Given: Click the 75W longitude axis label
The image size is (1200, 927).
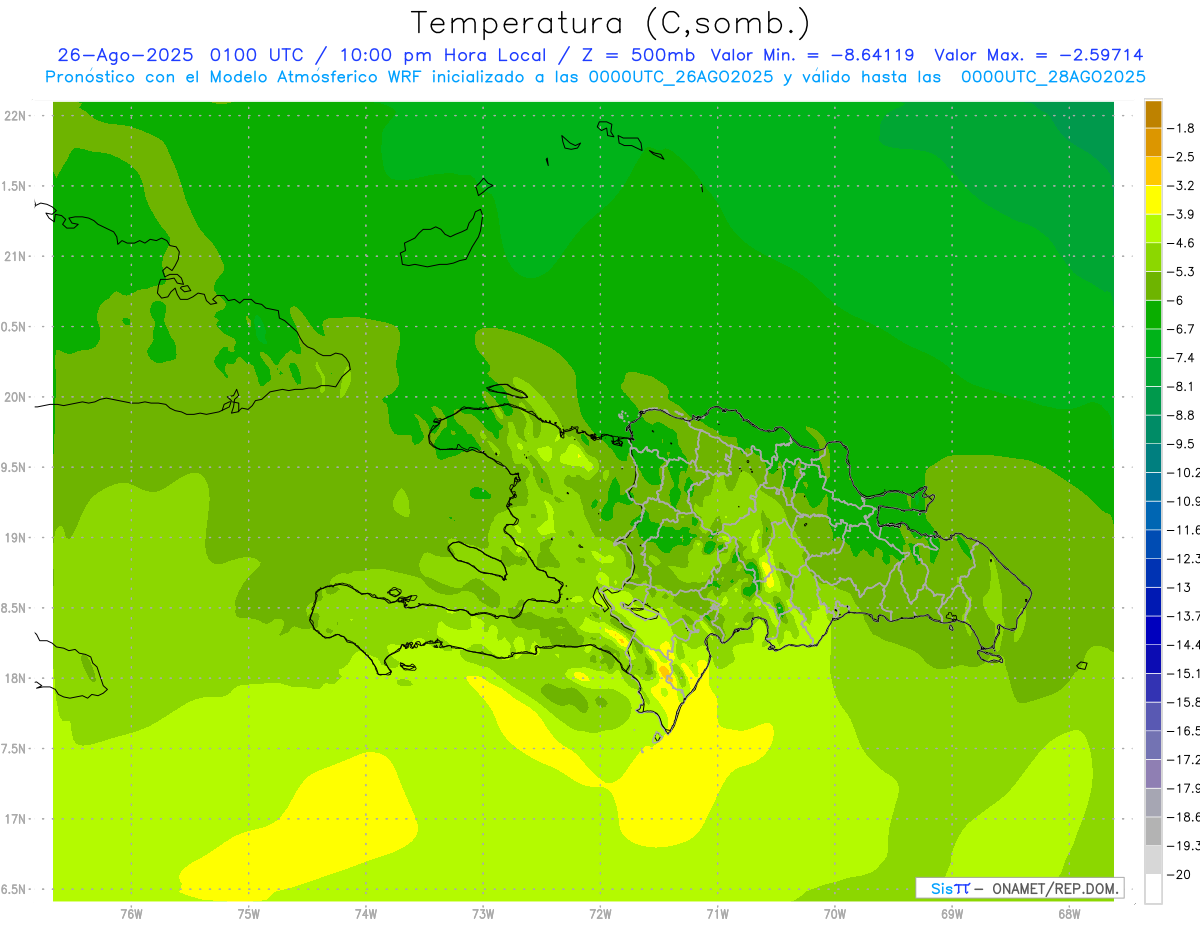Looking at the screenshot, I should pos(249,914).
